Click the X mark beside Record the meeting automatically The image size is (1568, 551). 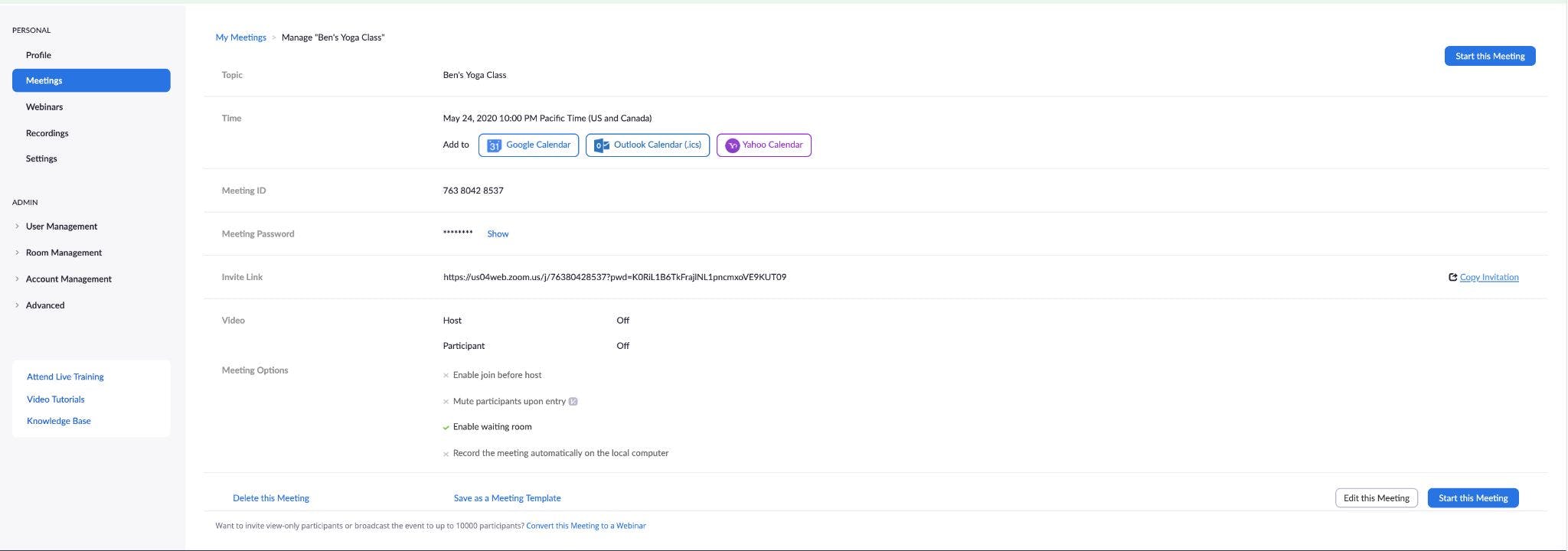(446, 454)
